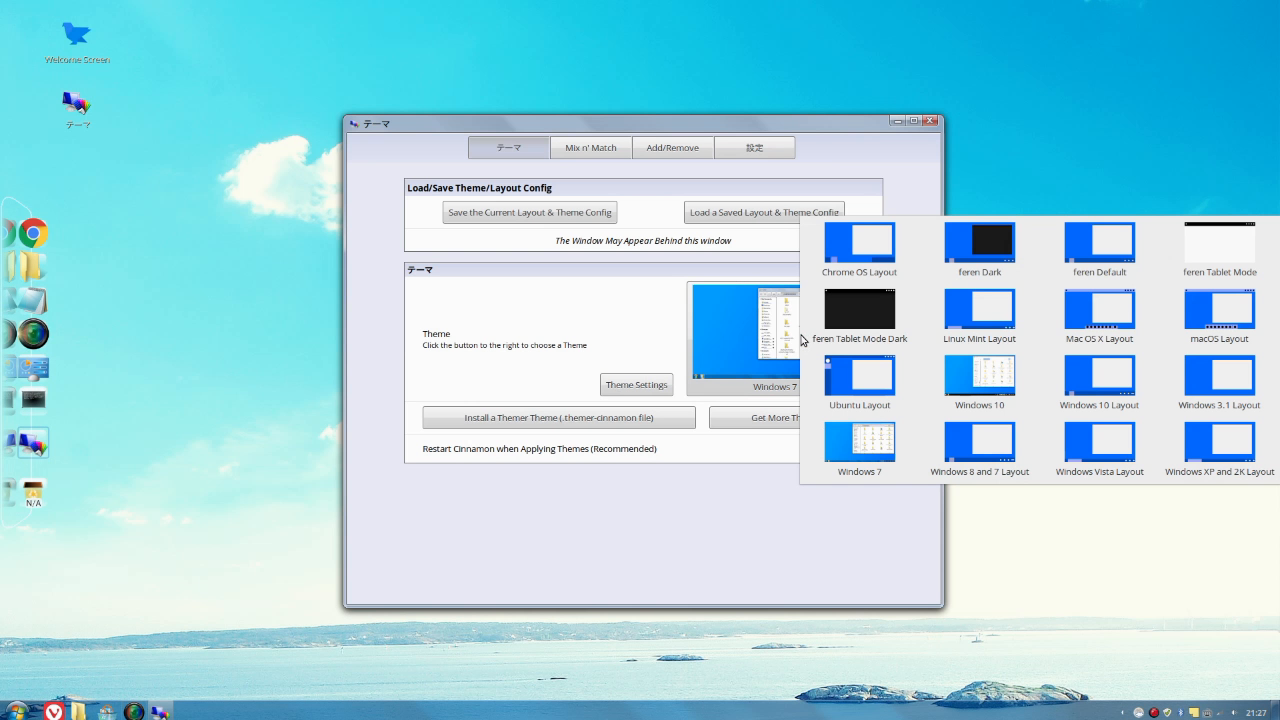This screenshot has height=720, width=1280.
Task: Apply Windows Vista Layout theme
Action: [1099, 450]
